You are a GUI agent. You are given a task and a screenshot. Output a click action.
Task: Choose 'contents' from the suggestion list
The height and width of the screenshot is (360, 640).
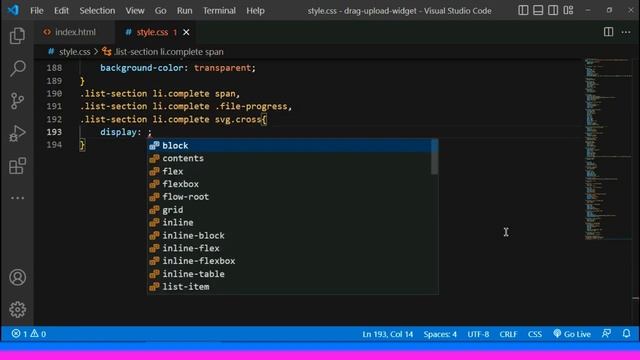click(289, 158)
